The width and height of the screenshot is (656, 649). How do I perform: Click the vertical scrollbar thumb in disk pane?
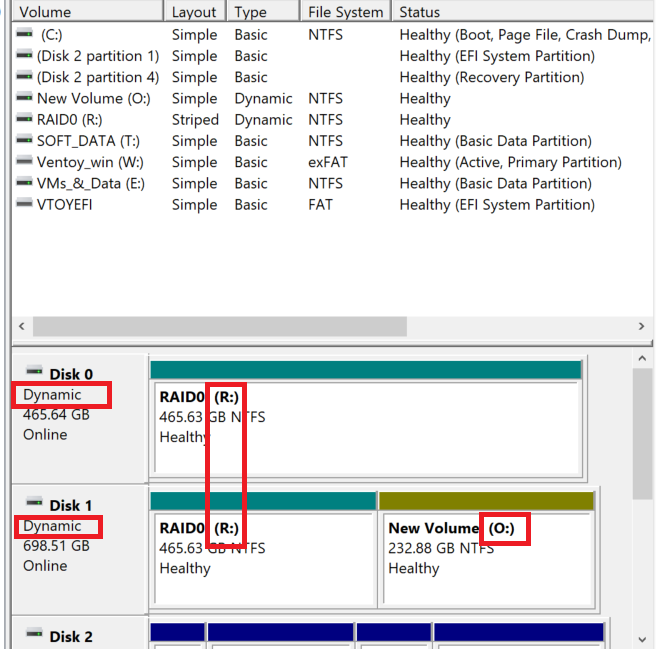(642, 434)
